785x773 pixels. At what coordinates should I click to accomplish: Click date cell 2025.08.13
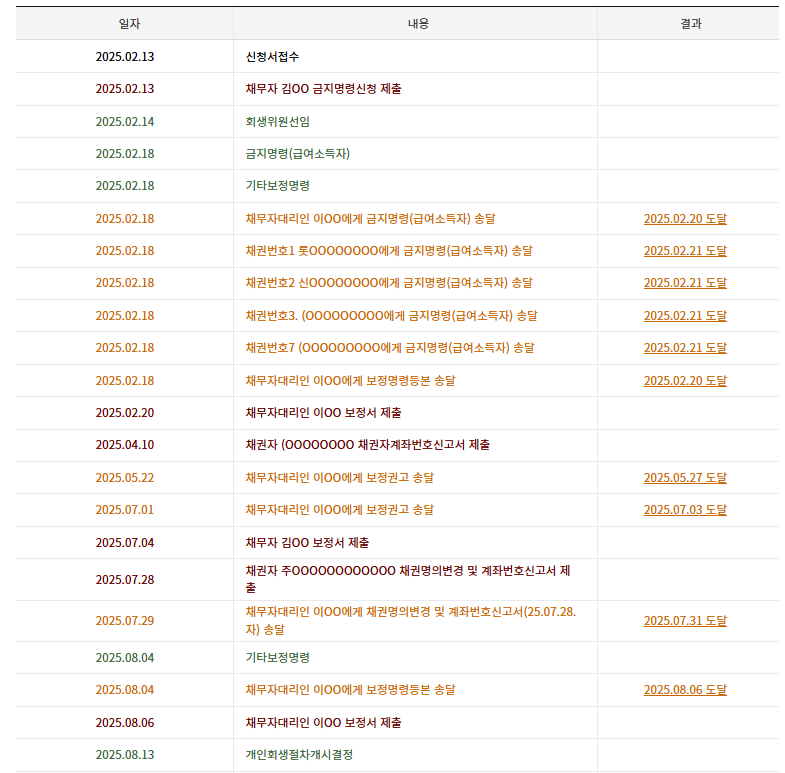coord(125,755)
